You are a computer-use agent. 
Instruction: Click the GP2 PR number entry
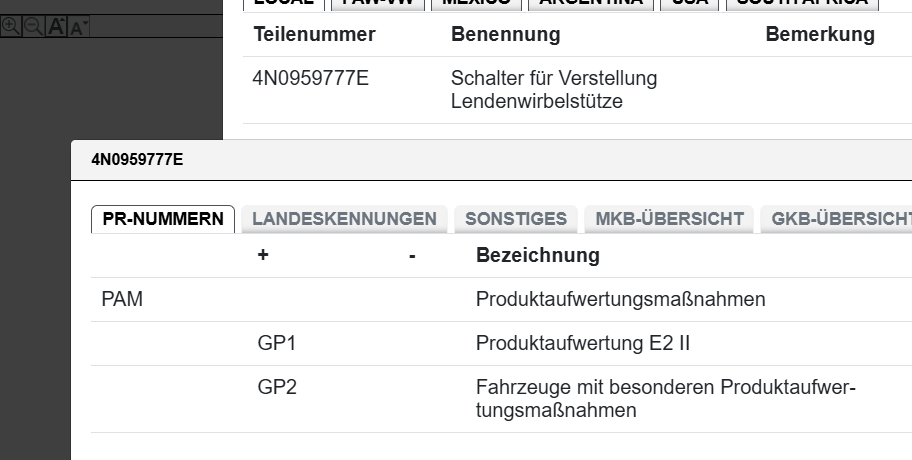(277, 387)
